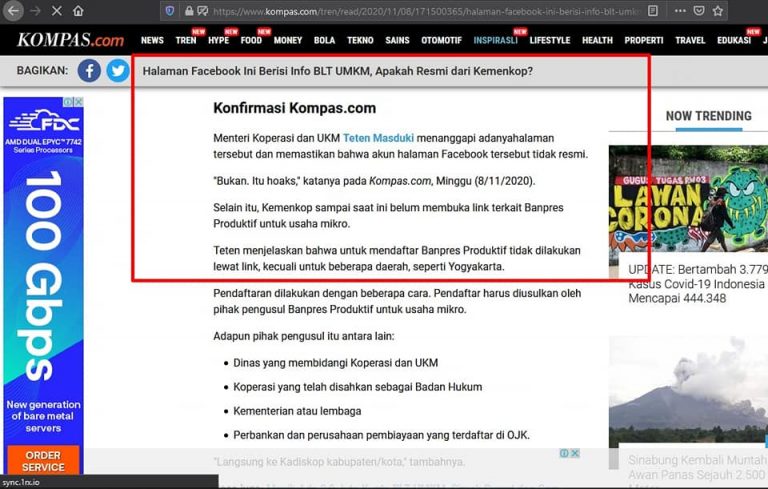Screen dimensions: 768x489
Task: Open AdChoices info on bottom banner
Action: coord(564,453)
